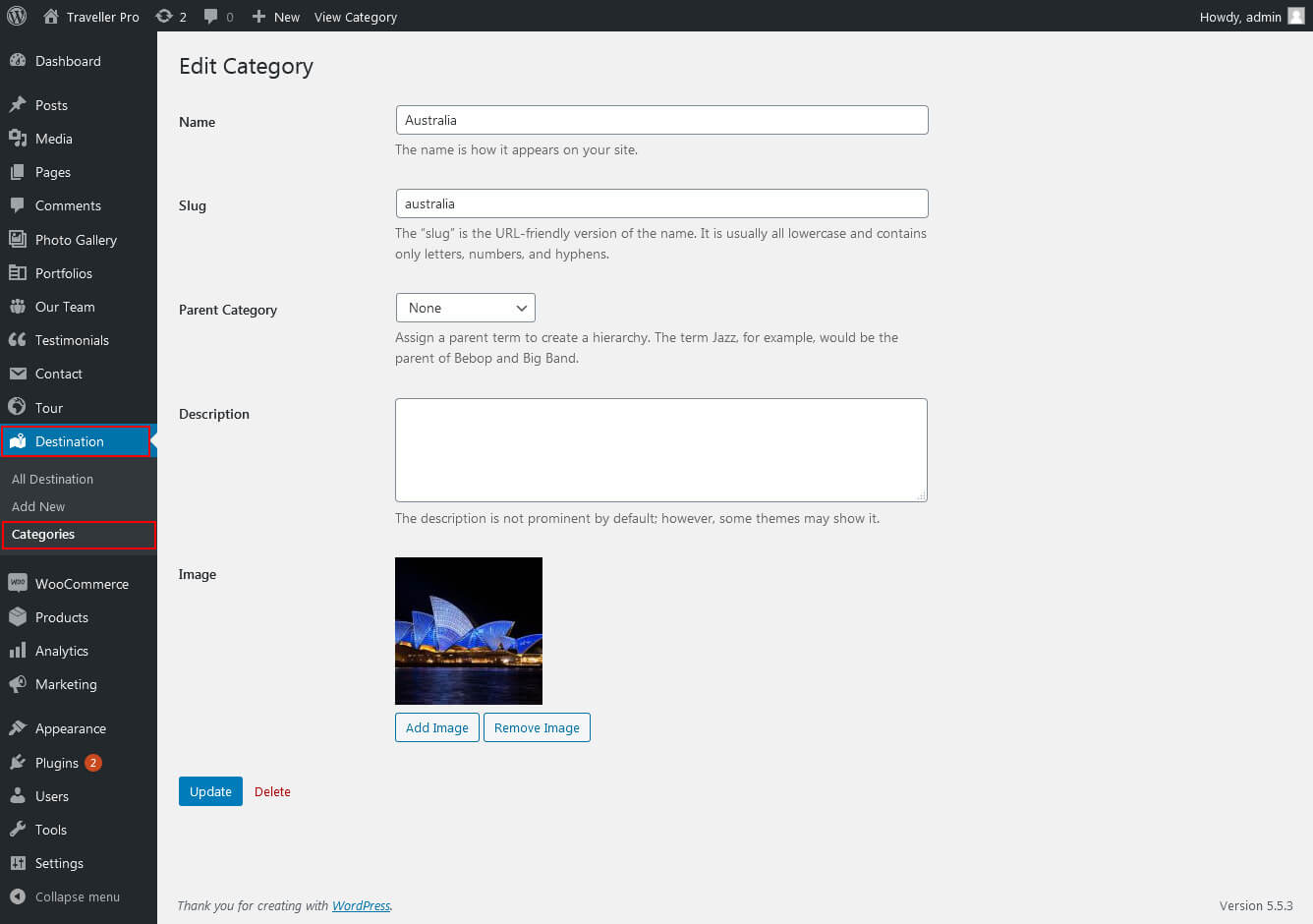Click the WooCommerce icon in sidebar
Image resolution: width=1313 pixels, height=924 pixels.
pos(18,584)
